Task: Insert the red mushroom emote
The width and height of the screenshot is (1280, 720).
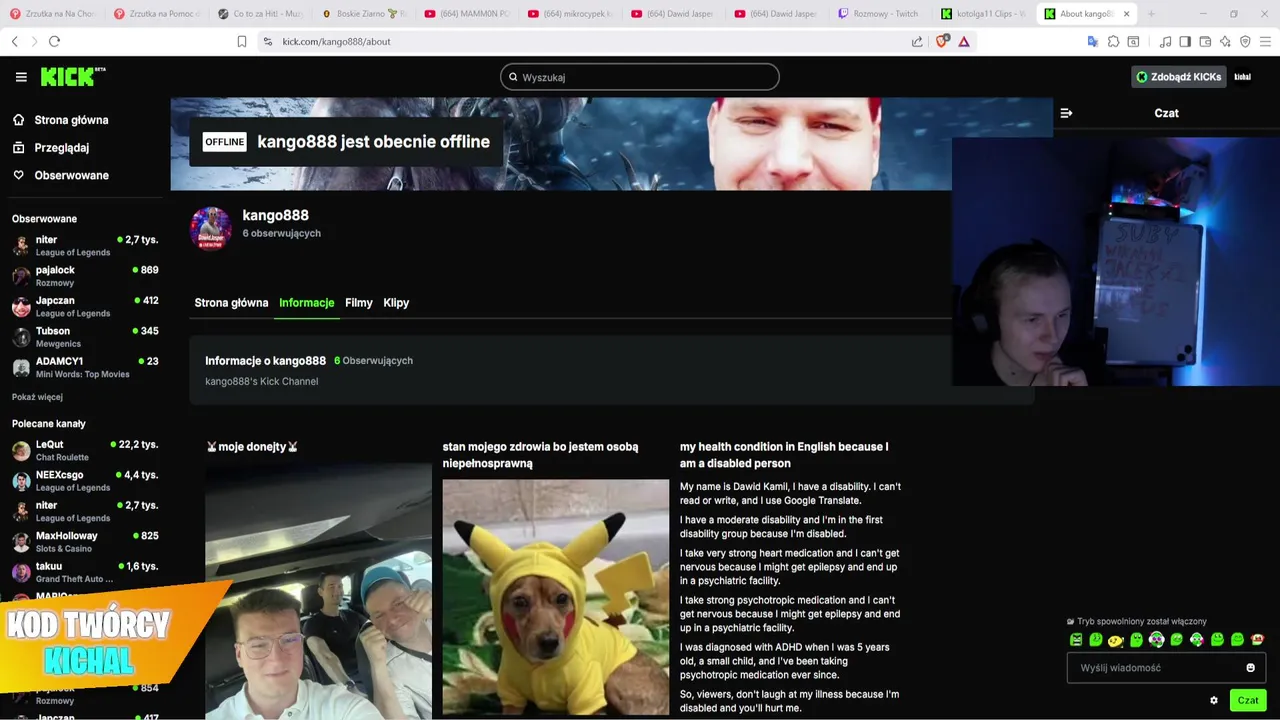Action: click(1258, 639)
